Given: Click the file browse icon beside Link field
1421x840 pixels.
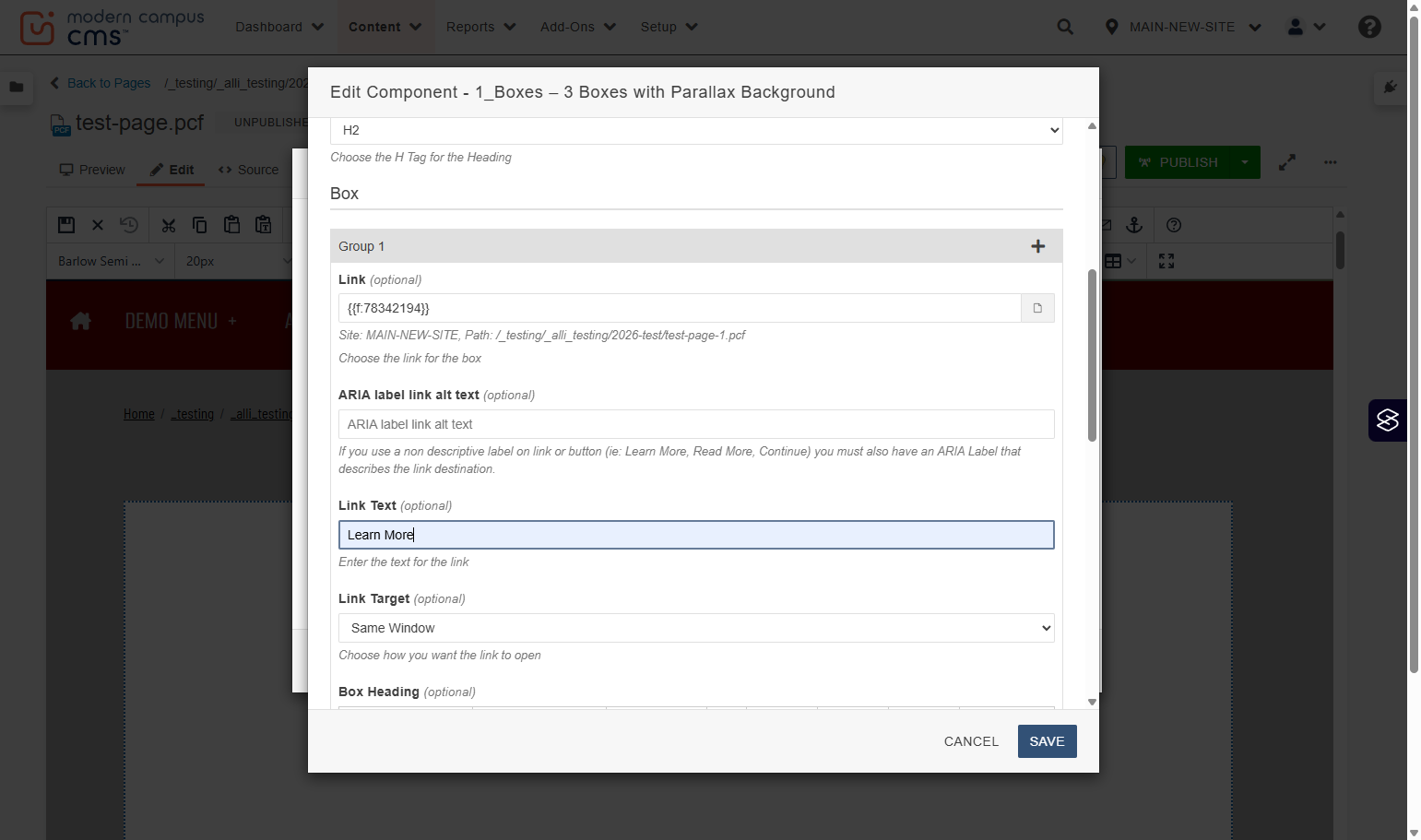Looking at the screenshot, I should pyautogui.click(x=1037, y=308).
